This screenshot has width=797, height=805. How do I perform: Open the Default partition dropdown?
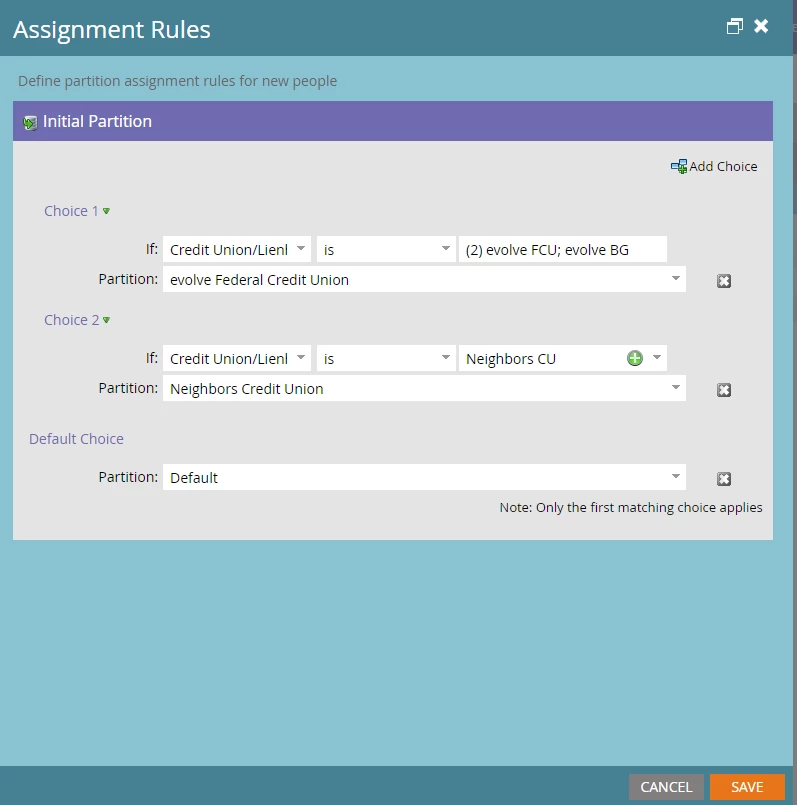[x=675, y=476]
